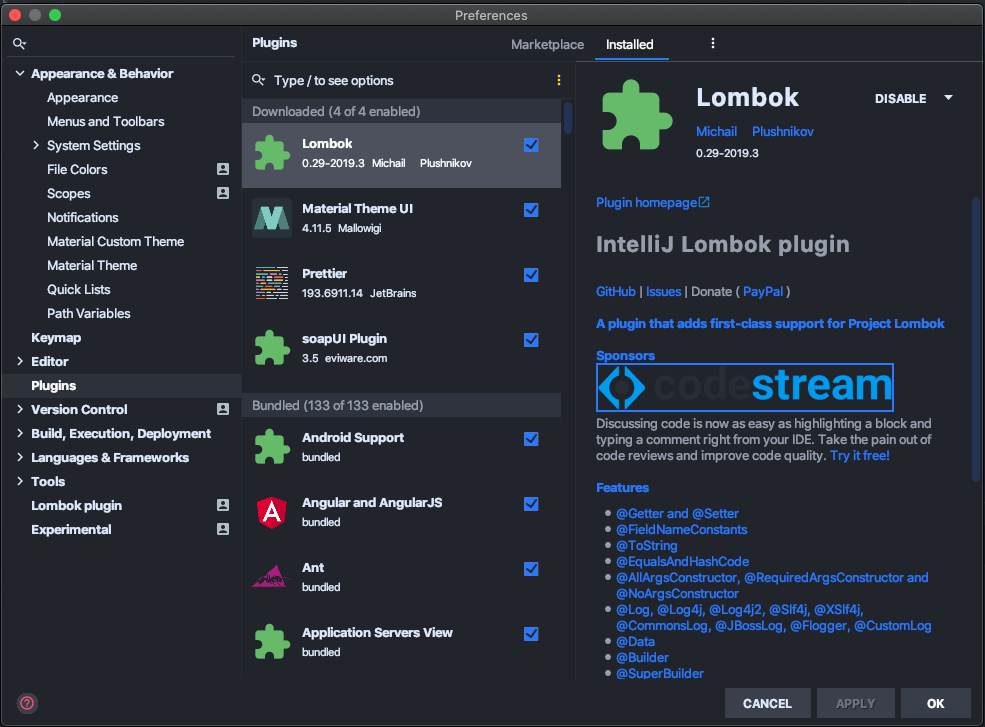This screenshot has width=985, height=727.
Task: Uncheck the Android Support checkbox
Action: tap(531, 439)
